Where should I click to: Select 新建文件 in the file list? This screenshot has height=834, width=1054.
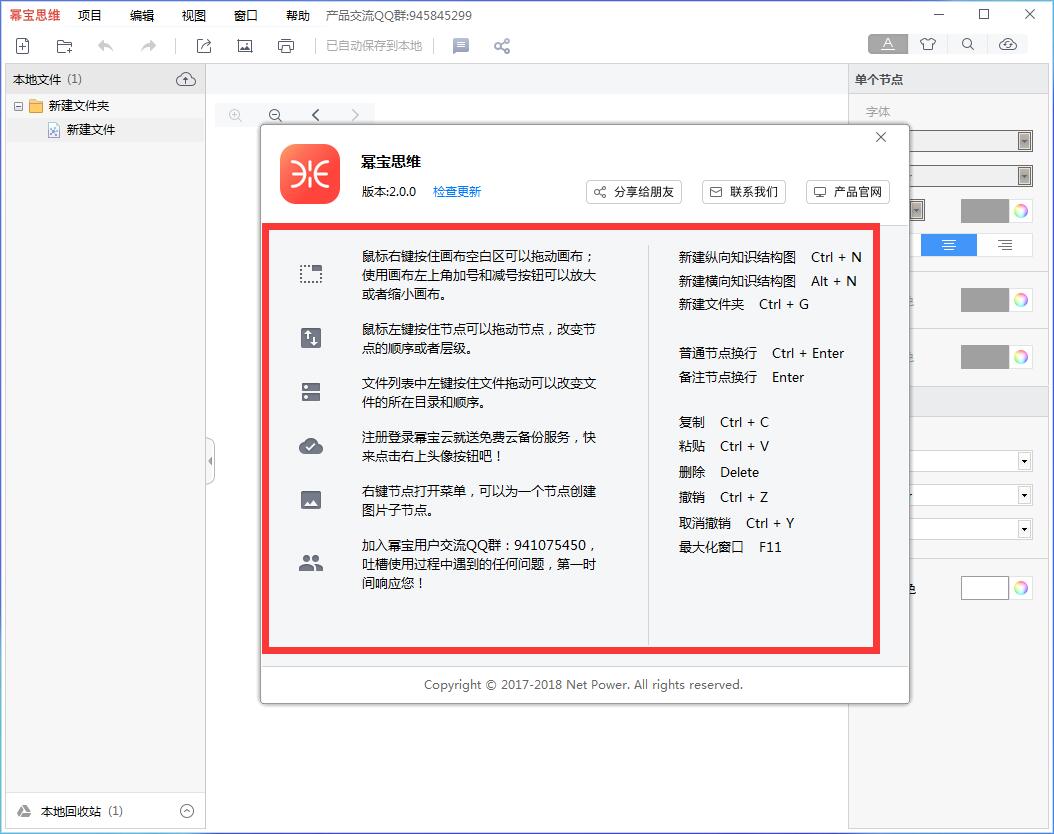[x=90, y=130]
